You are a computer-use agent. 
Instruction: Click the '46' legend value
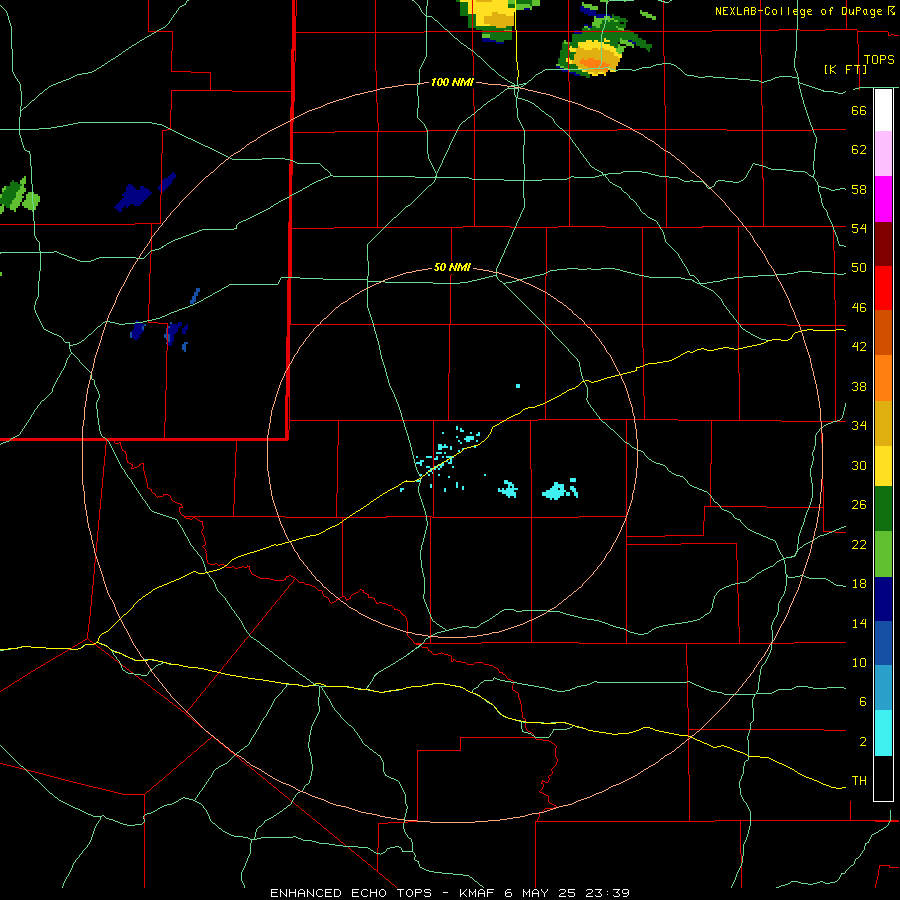point(859,307)
